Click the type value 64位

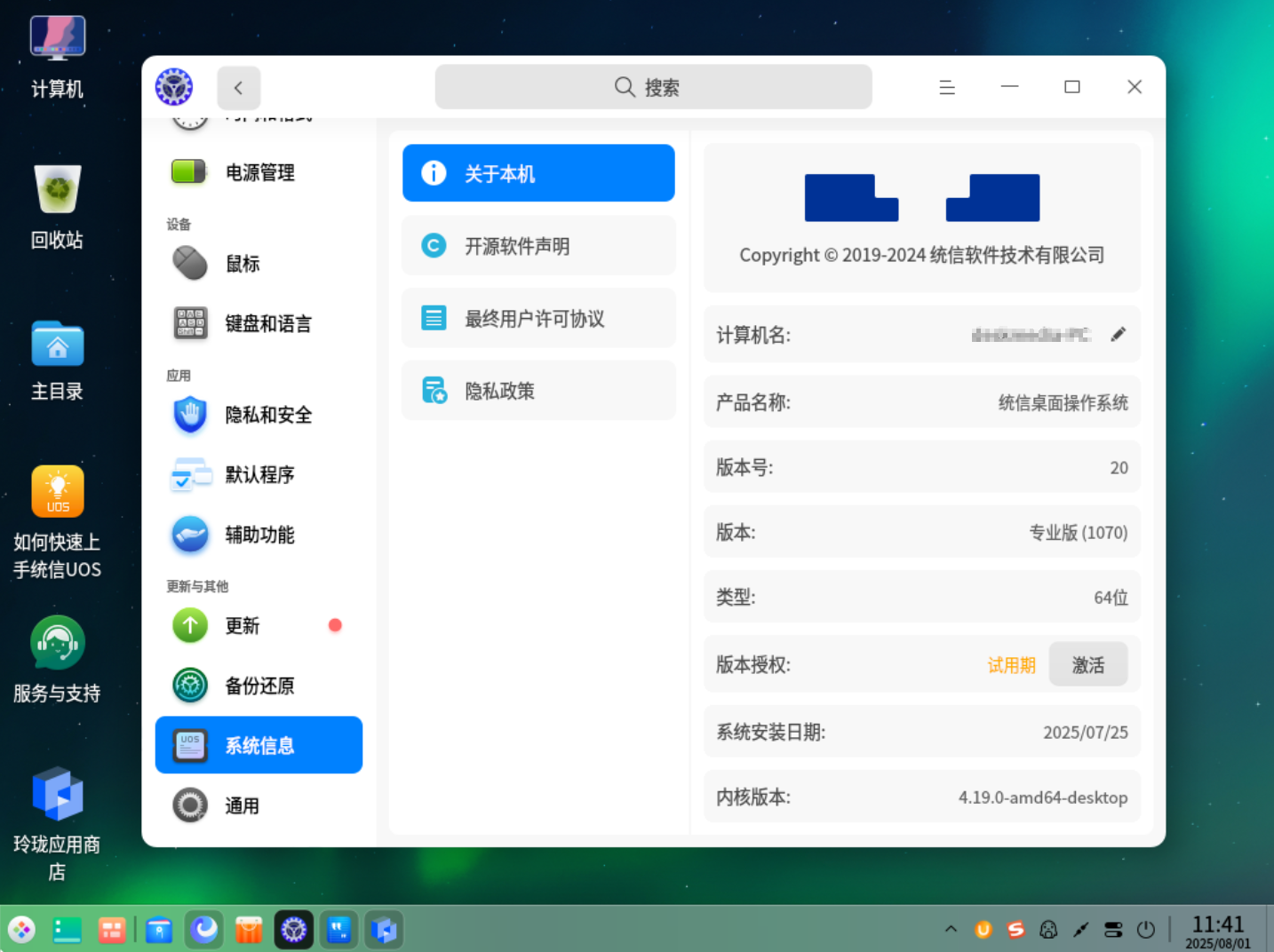[x=1111, y=598]
